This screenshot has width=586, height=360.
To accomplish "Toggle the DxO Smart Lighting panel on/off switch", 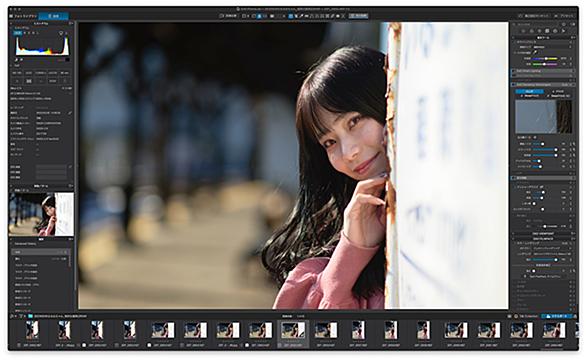I will [x=513, y=71].
